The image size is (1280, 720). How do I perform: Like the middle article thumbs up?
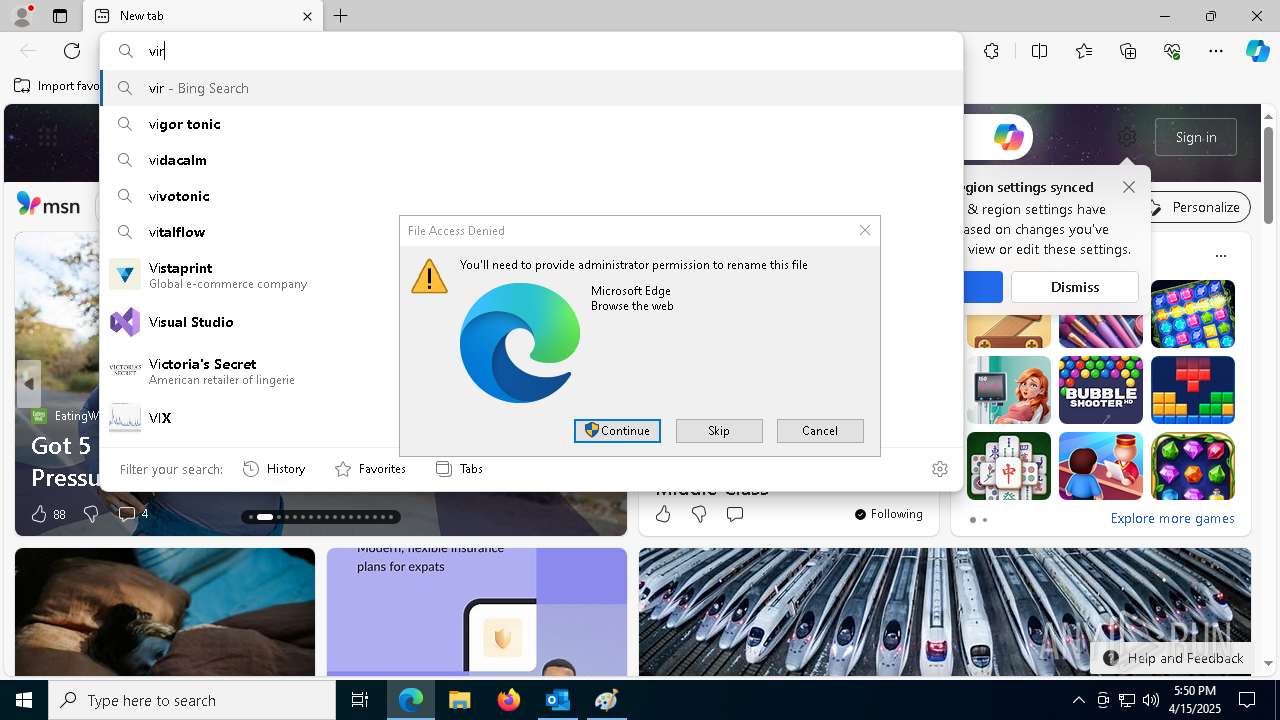[x=663, y=514]
